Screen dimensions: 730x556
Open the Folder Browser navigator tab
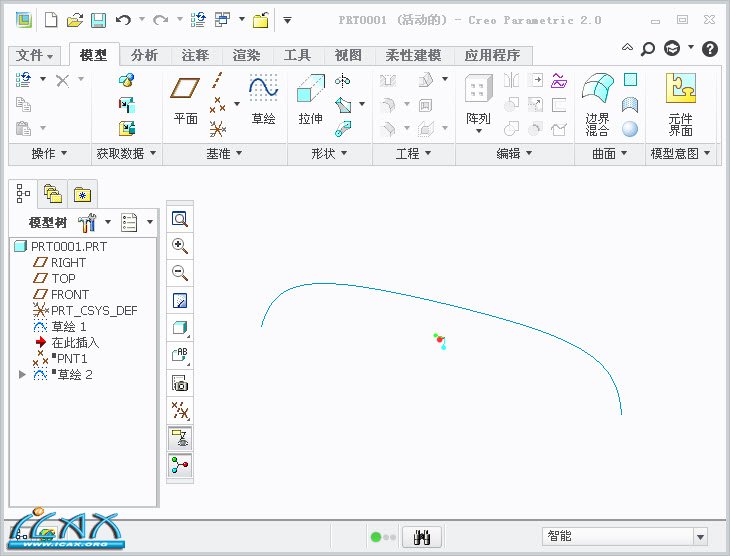pos(51,193)
